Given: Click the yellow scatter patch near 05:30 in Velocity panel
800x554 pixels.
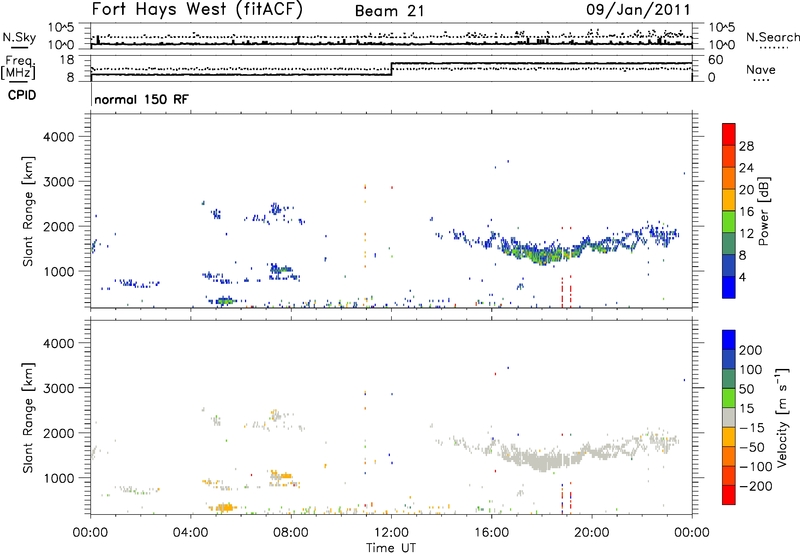Looking at the screenshot, I should coord(222,507).
